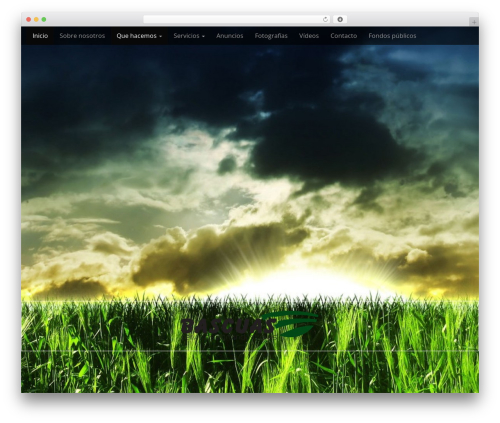
Task: Close the browser window with red button
Action: click(x=29, y=19)
